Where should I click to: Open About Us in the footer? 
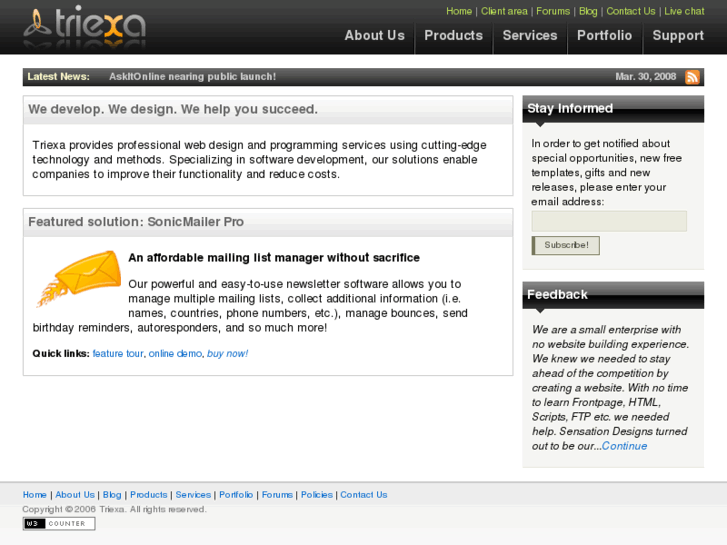pos(75,495)
